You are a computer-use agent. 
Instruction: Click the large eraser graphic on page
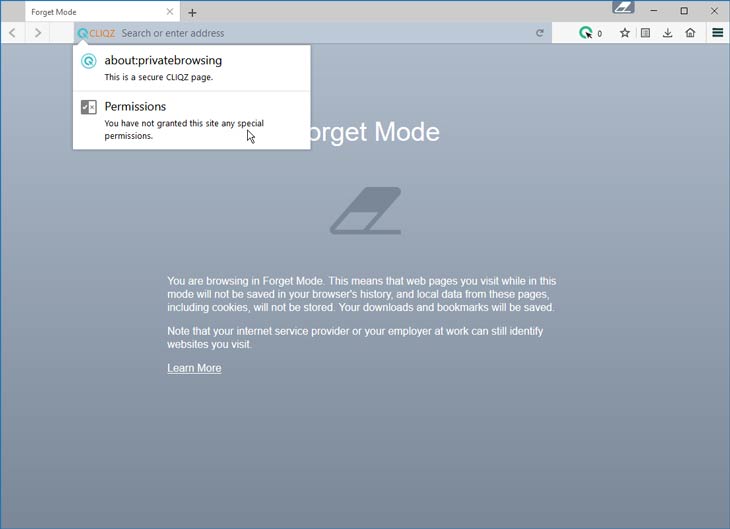(366, 210)
